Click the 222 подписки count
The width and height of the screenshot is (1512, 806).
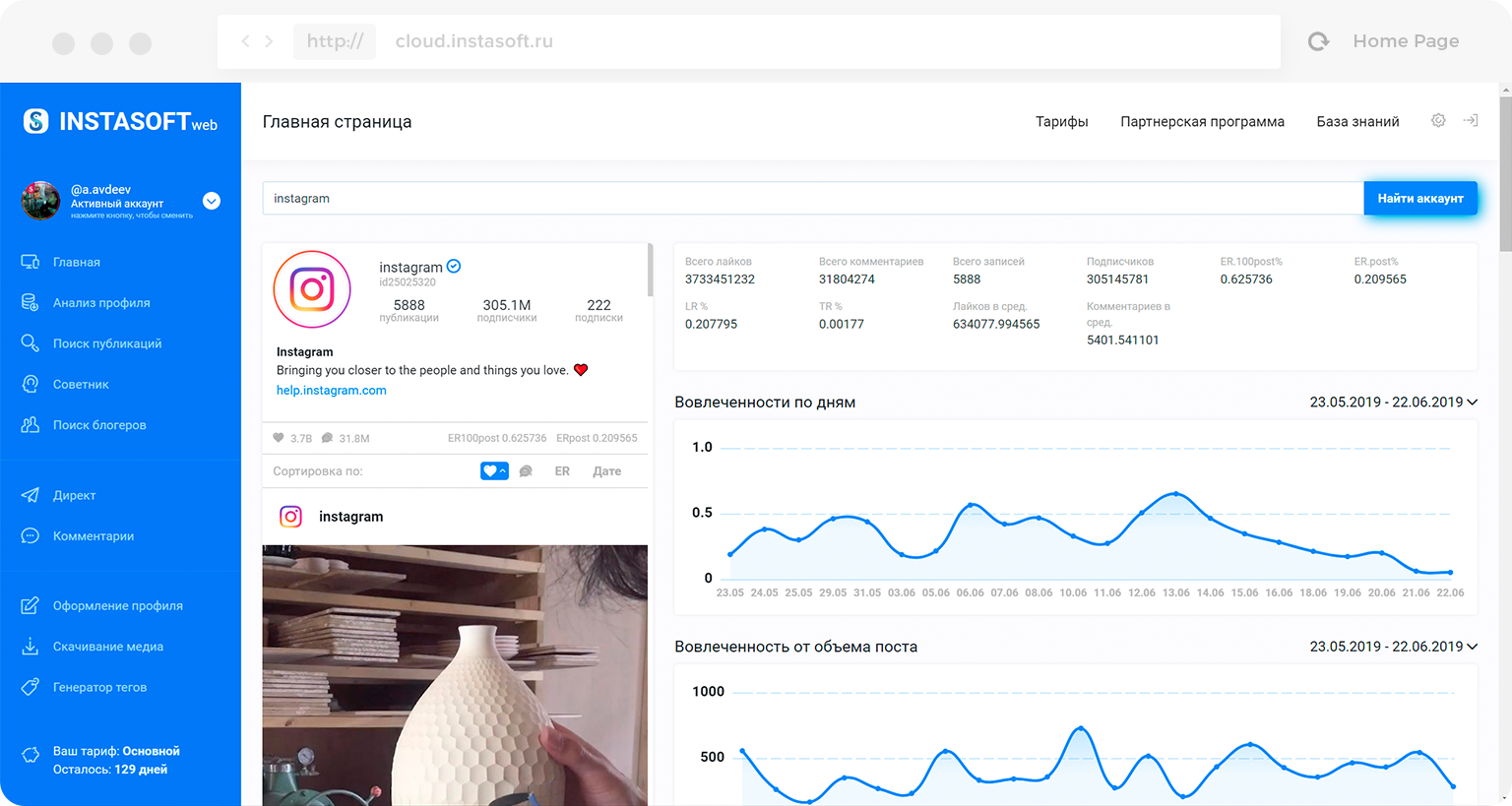click(x=598, y=310)
